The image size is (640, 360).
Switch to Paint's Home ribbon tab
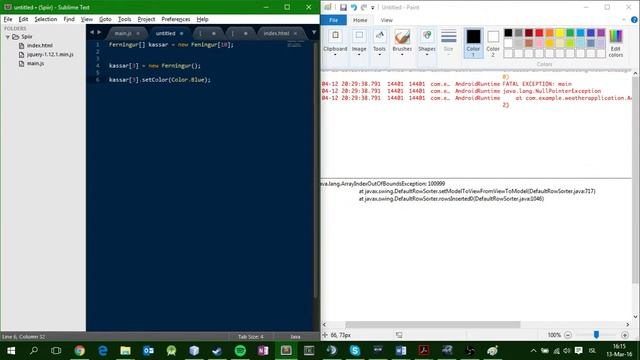tap(360, 20)
